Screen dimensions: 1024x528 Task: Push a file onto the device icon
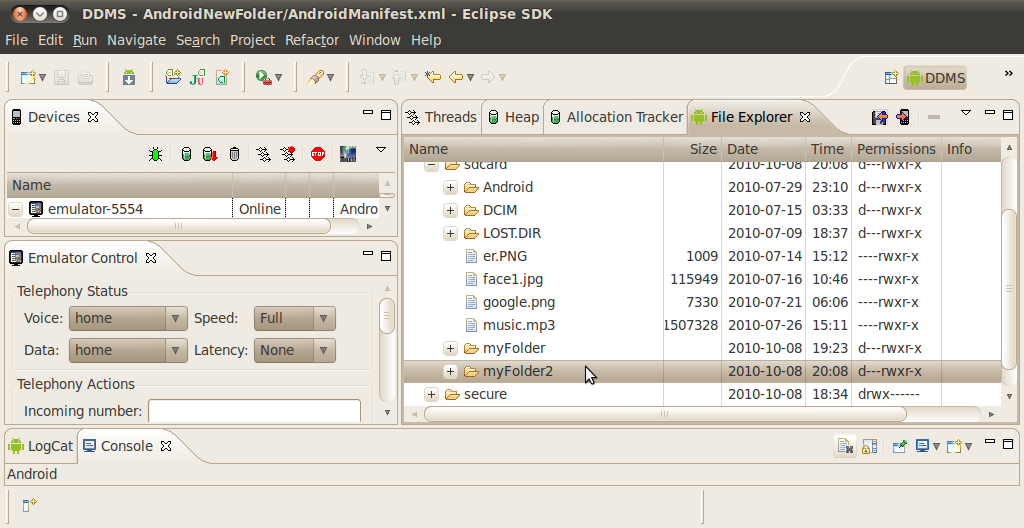pyautogui.click(x=903, y=117)
